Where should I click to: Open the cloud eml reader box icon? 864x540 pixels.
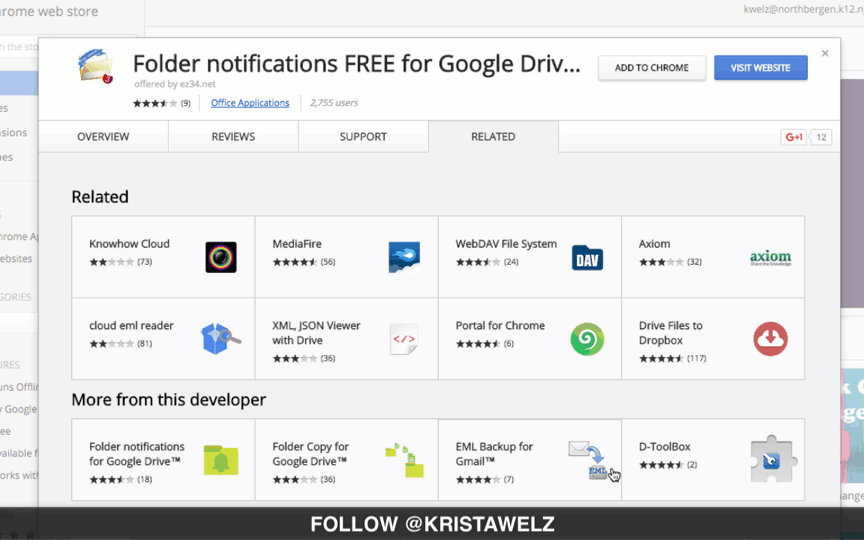pos(220,338)
